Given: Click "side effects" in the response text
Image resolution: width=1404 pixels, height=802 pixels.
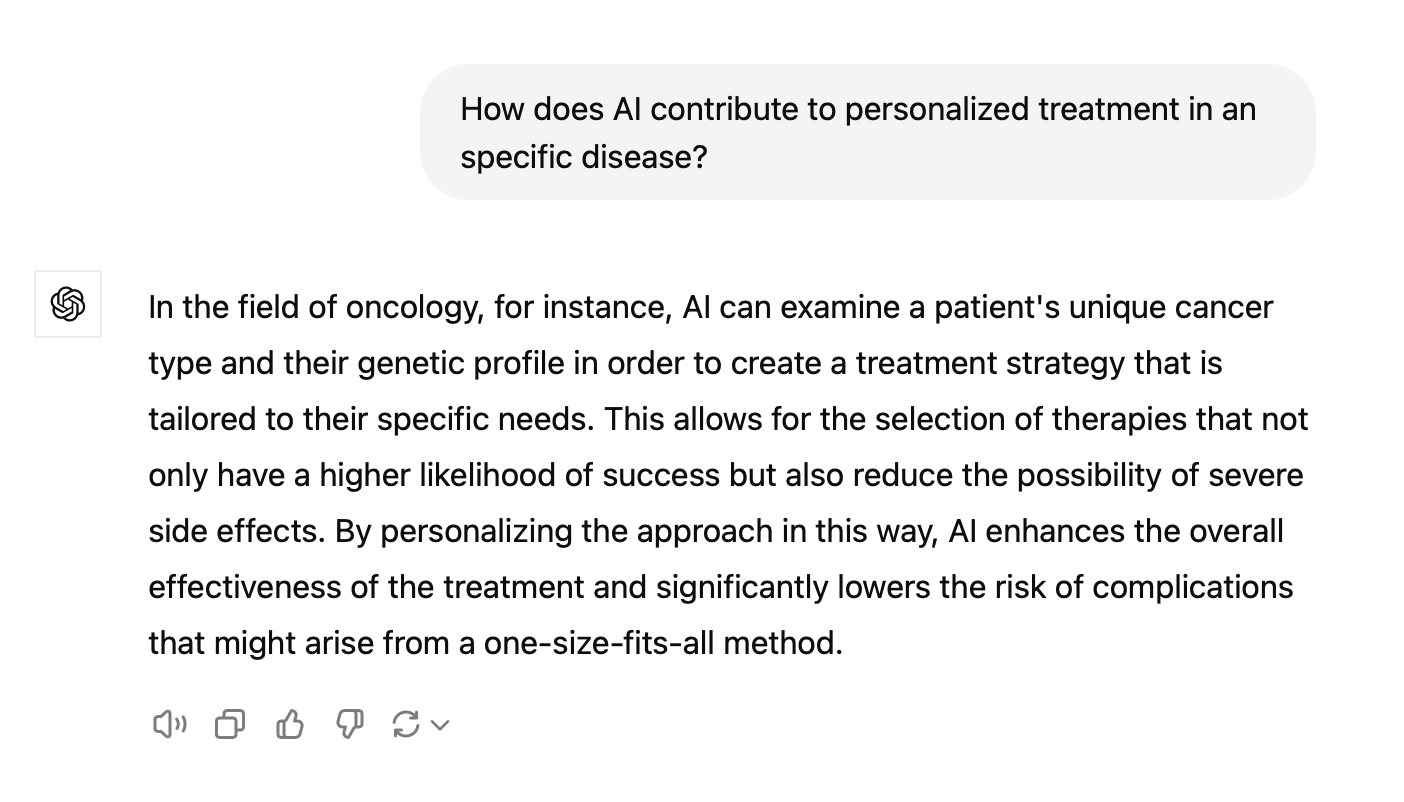Looking at the screenshot, I should (236, 531).
